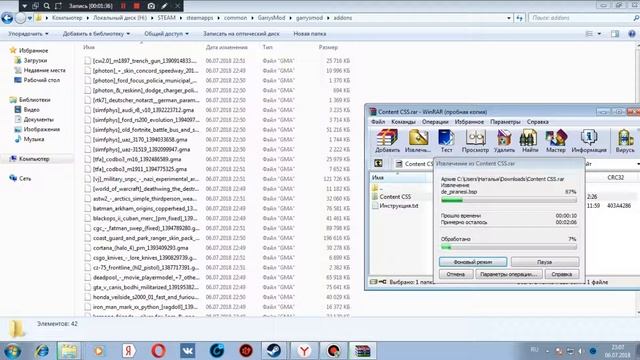Screen dimensions: 640x360
Task: Switch to the WinRAR taskbar button
Action: click(362, 351)
